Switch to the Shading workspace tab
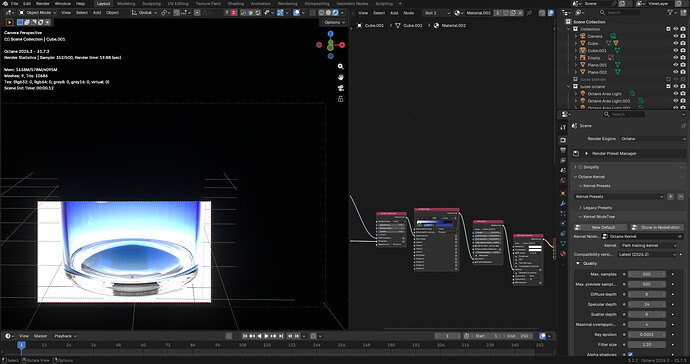The width and height of the screenshot is (690, 364). click(235, 4)
